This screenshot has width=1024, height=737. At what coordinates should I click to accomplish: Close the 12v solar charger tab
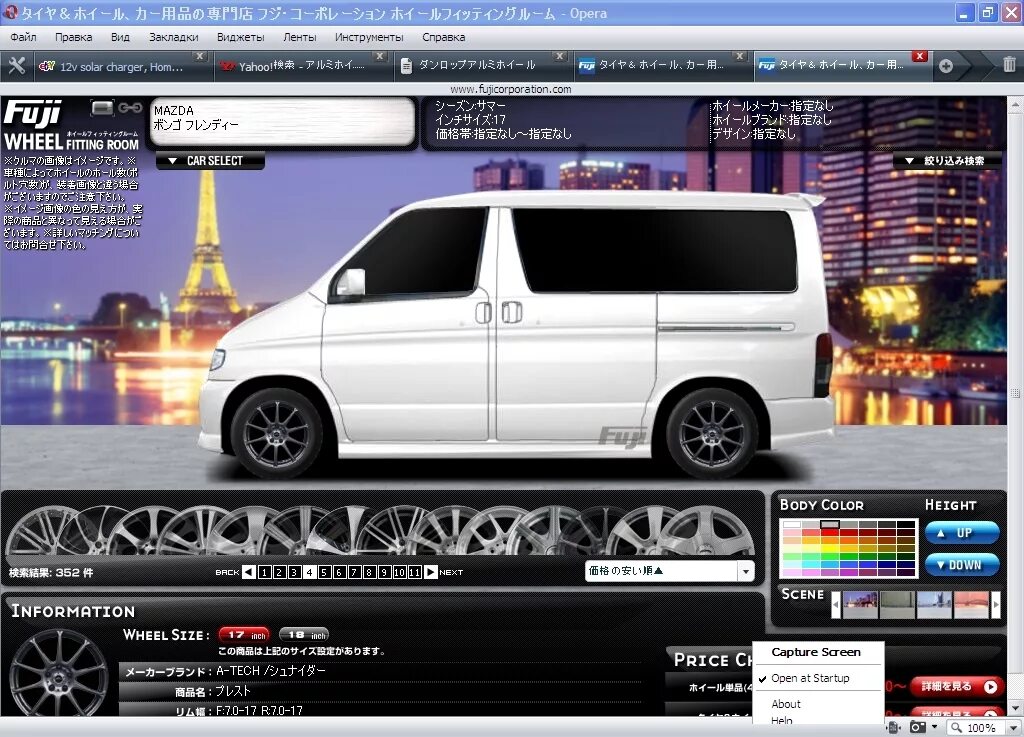200,56
